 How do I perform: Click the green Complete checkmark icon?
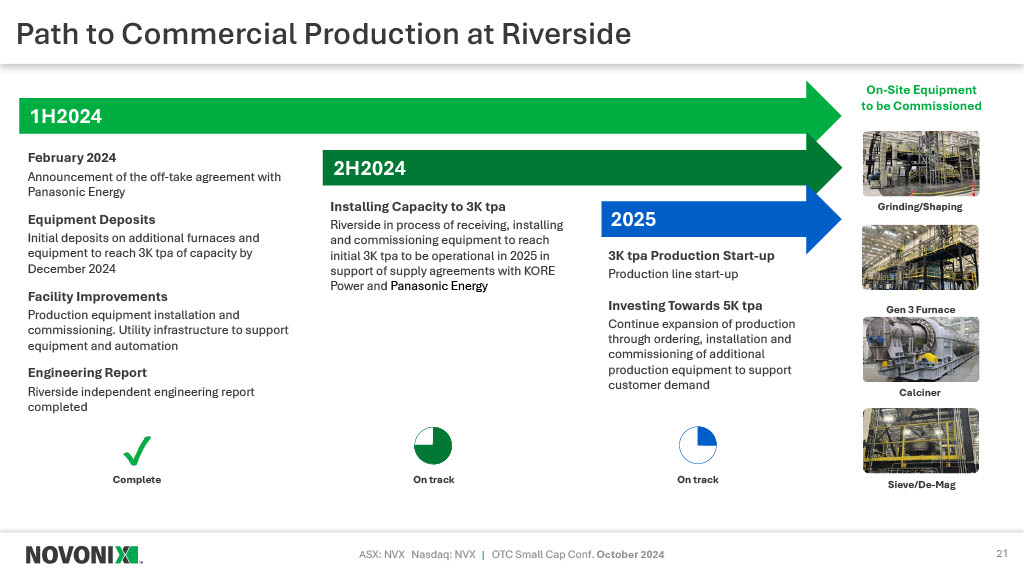click(137, 451)
